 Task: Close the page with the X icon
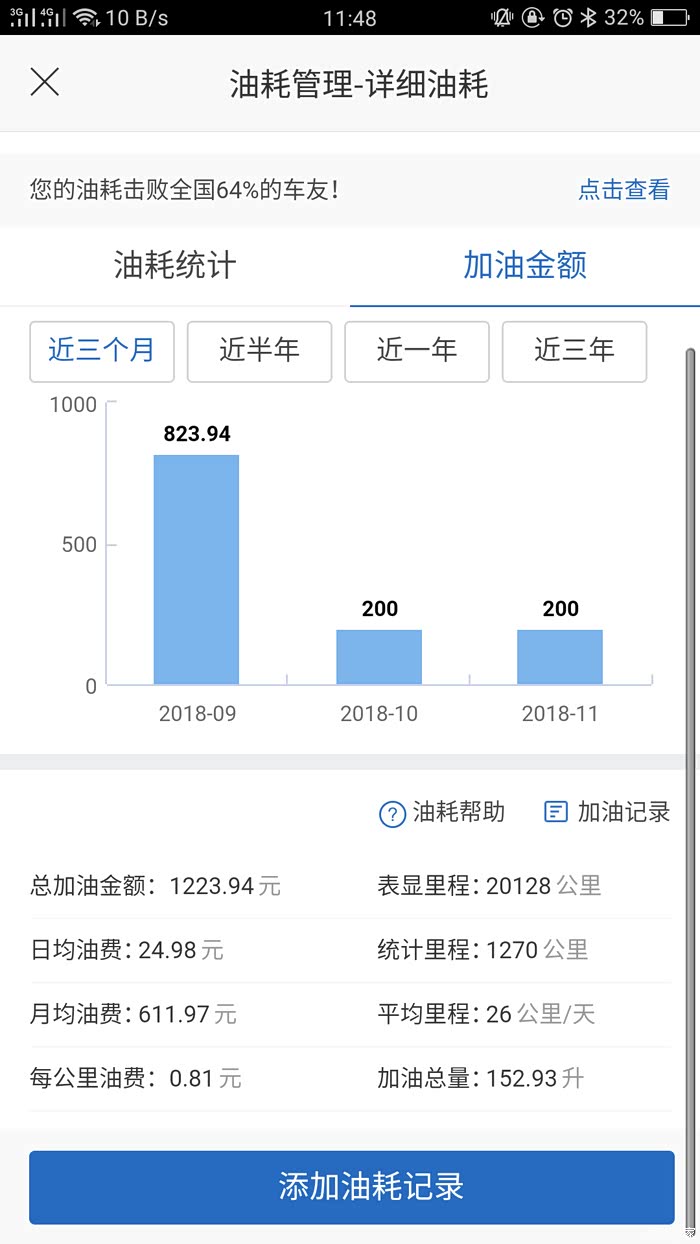tap(45, 82)
